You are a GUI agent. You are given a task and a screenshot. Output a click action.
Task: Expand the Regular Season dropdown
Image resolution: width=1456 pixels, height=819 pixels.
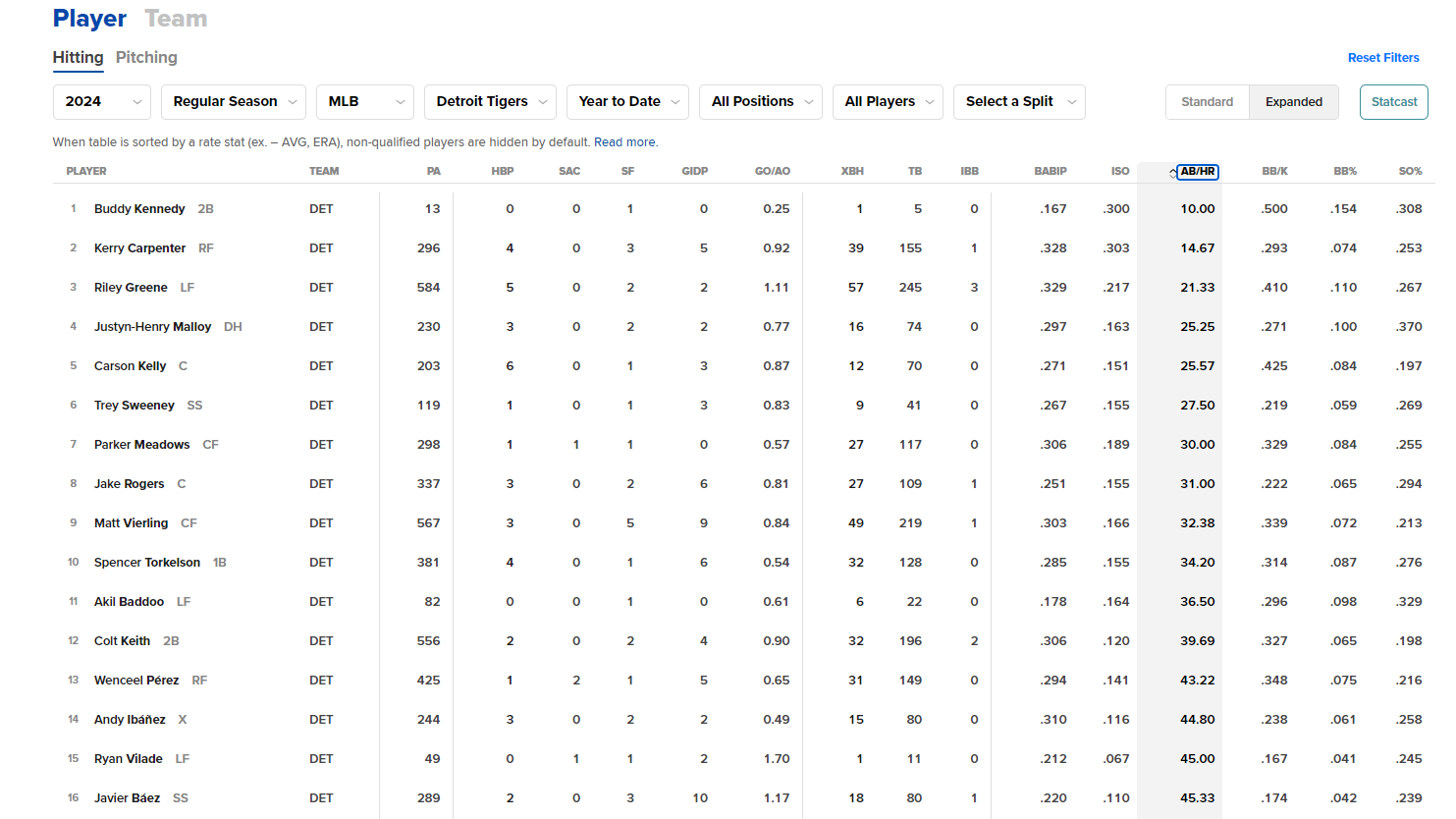pyautogui.click(x=234, y=102)
